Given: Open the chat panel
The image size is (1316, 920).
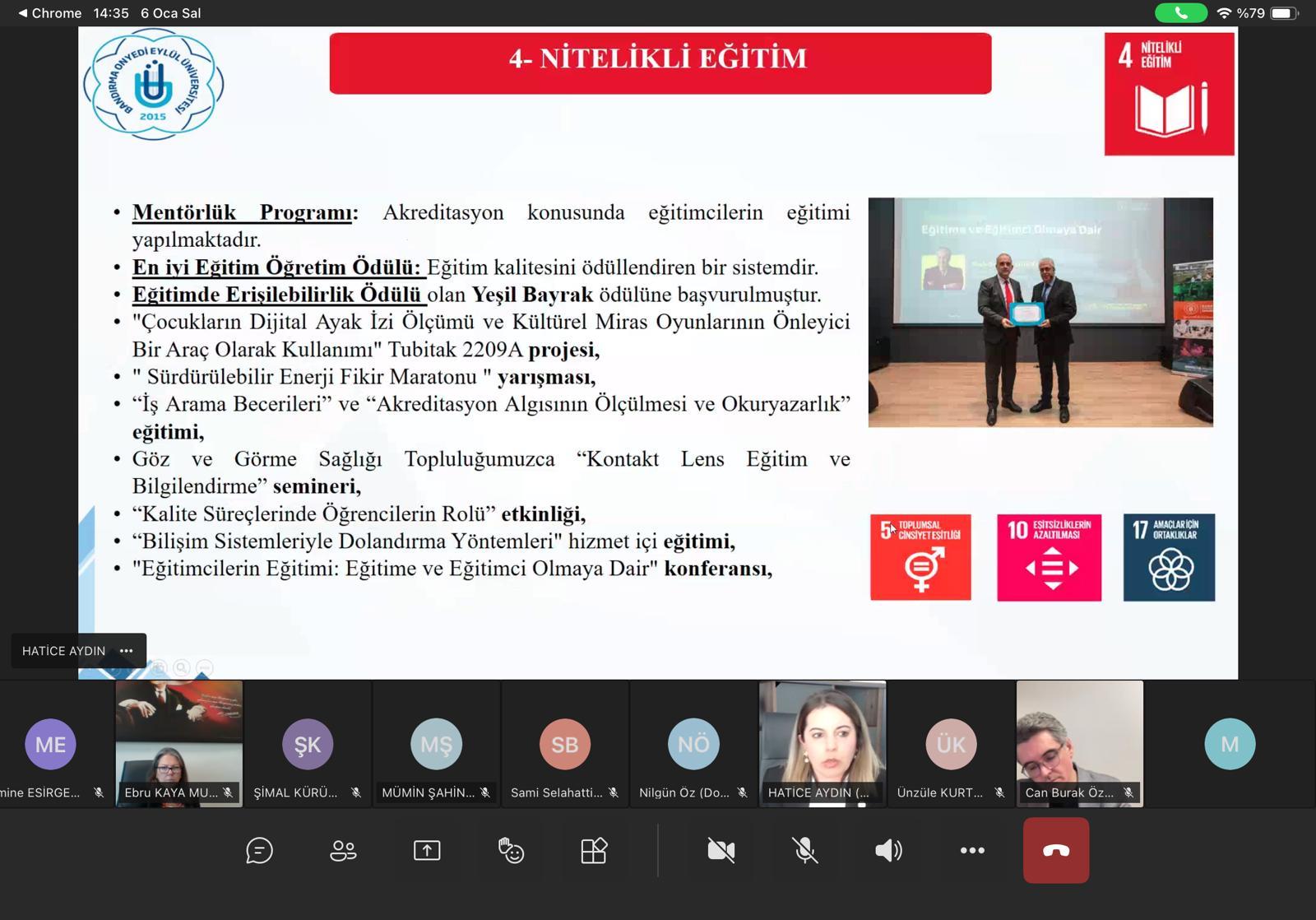Looking at the screenshot, I should point(259,850).
